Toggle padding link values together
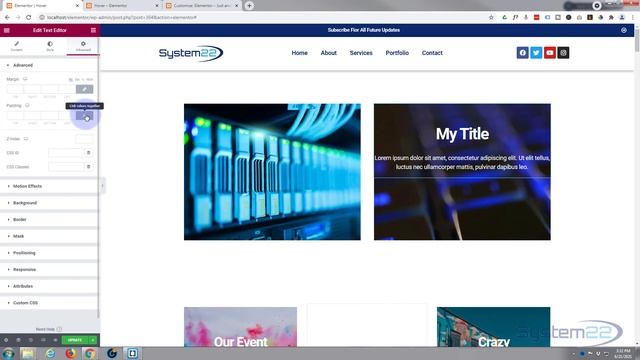Viewport: 640px width, 360px height. point(84,116)
